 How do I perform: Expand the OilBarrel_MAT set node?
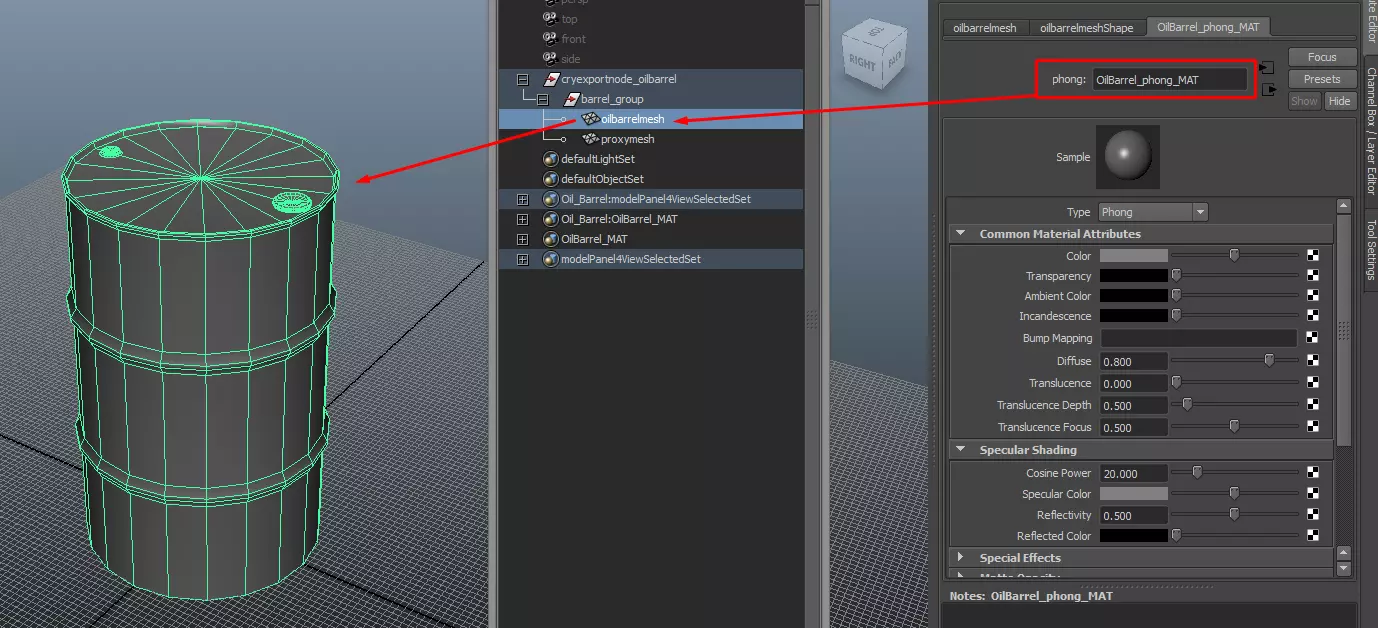click(522, 239)
